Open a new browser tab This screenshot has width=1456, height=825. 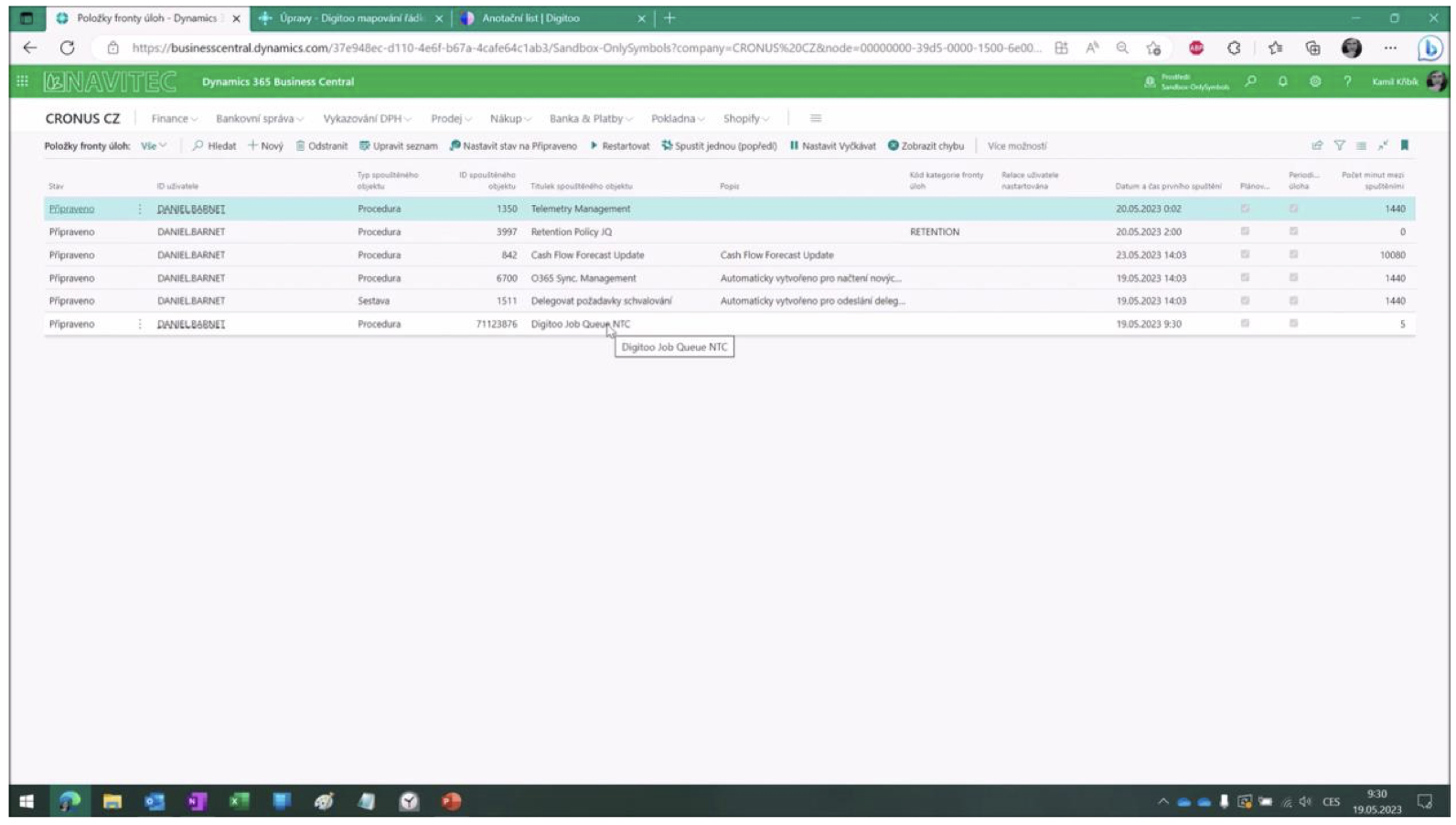tap(669, 17)
